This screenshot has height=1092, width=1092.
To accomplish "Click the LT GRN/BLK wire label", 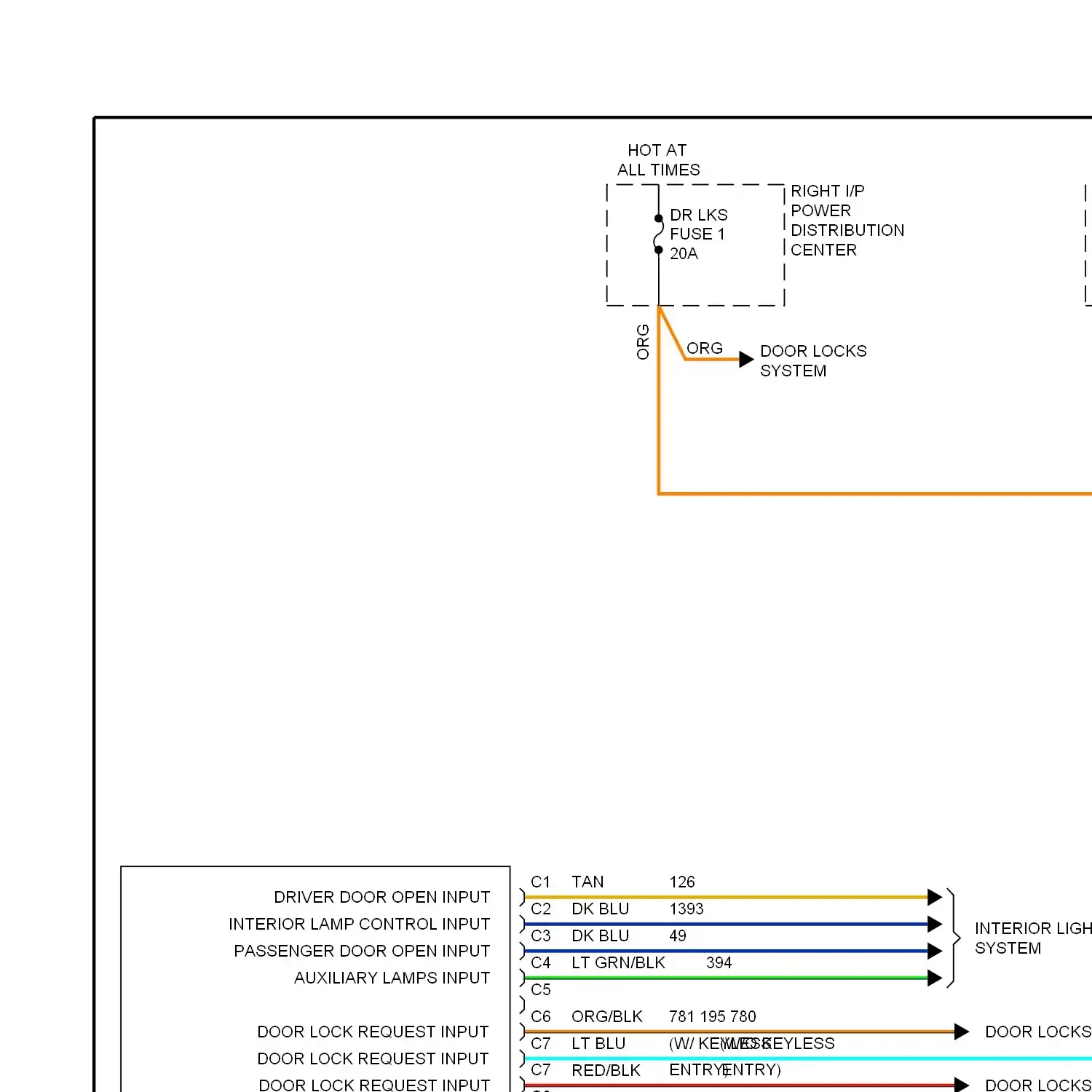I will click(x=618, y=963).
